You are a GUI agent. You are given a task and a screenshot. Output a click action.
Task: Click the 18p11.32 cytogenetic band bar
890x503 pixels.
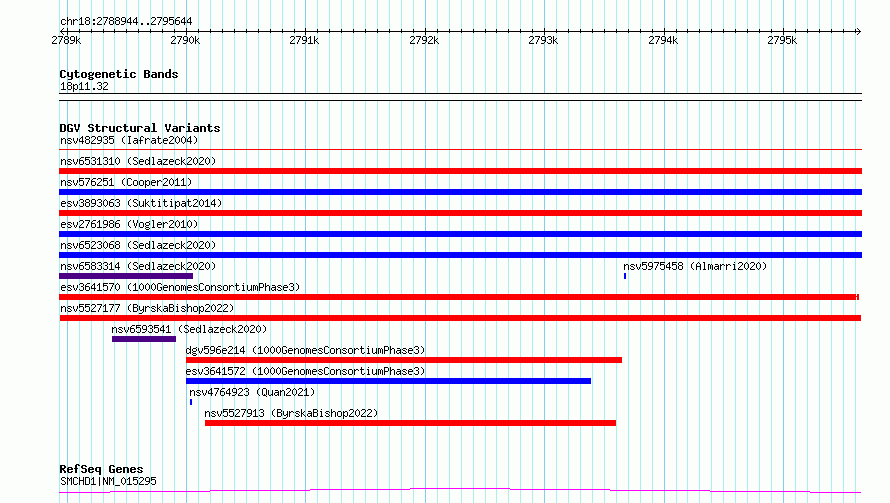click(x=460, y=97)
